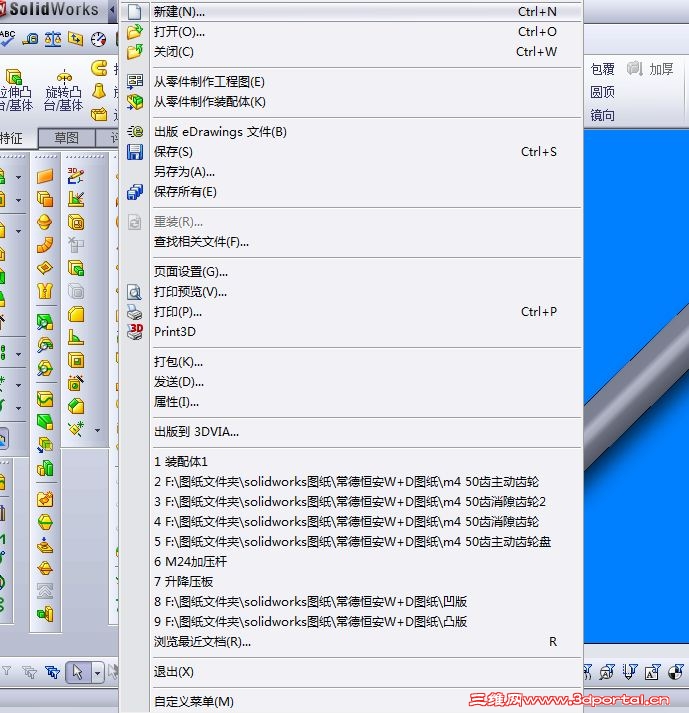
Task: Click the 包覆 wrap command
Action: click(x=603, y=69)
